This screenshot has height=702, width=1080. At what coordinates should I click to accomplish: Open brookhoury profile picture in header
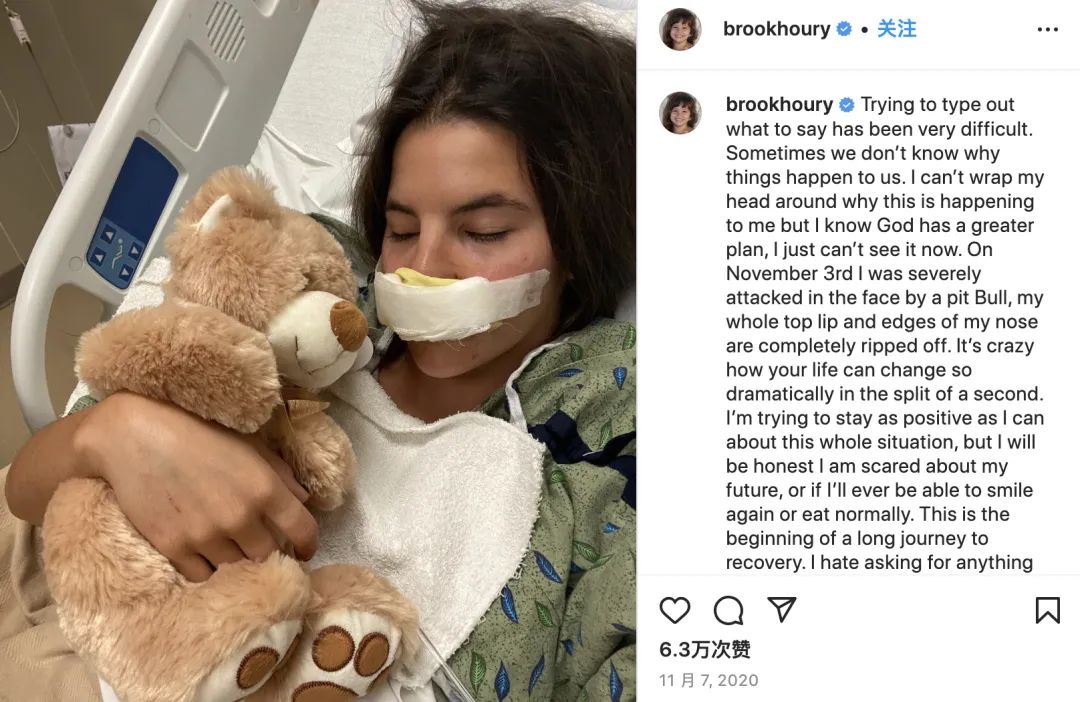pos(680,30)
